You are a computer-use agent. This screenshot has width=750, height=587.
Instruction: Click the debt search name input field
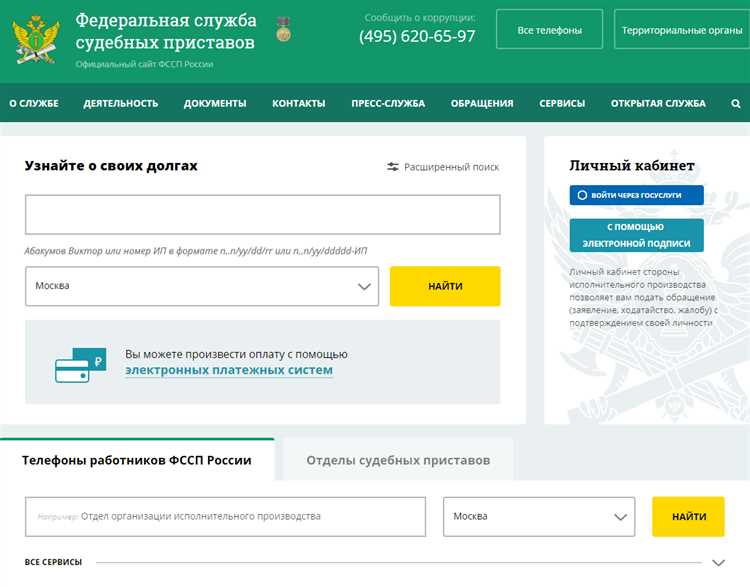[263, 214]
